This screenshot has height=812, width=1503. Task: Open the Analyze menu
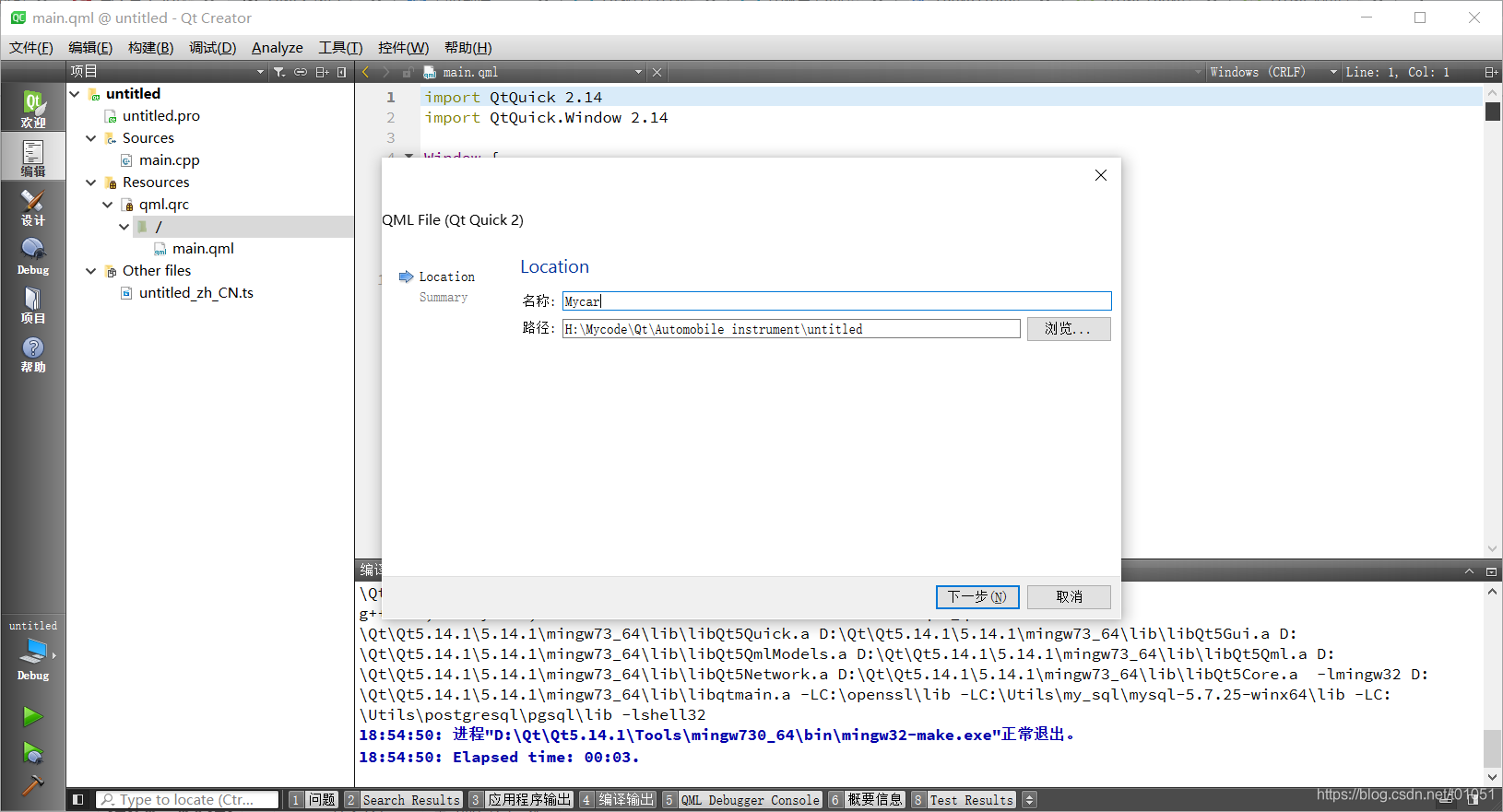278,48
